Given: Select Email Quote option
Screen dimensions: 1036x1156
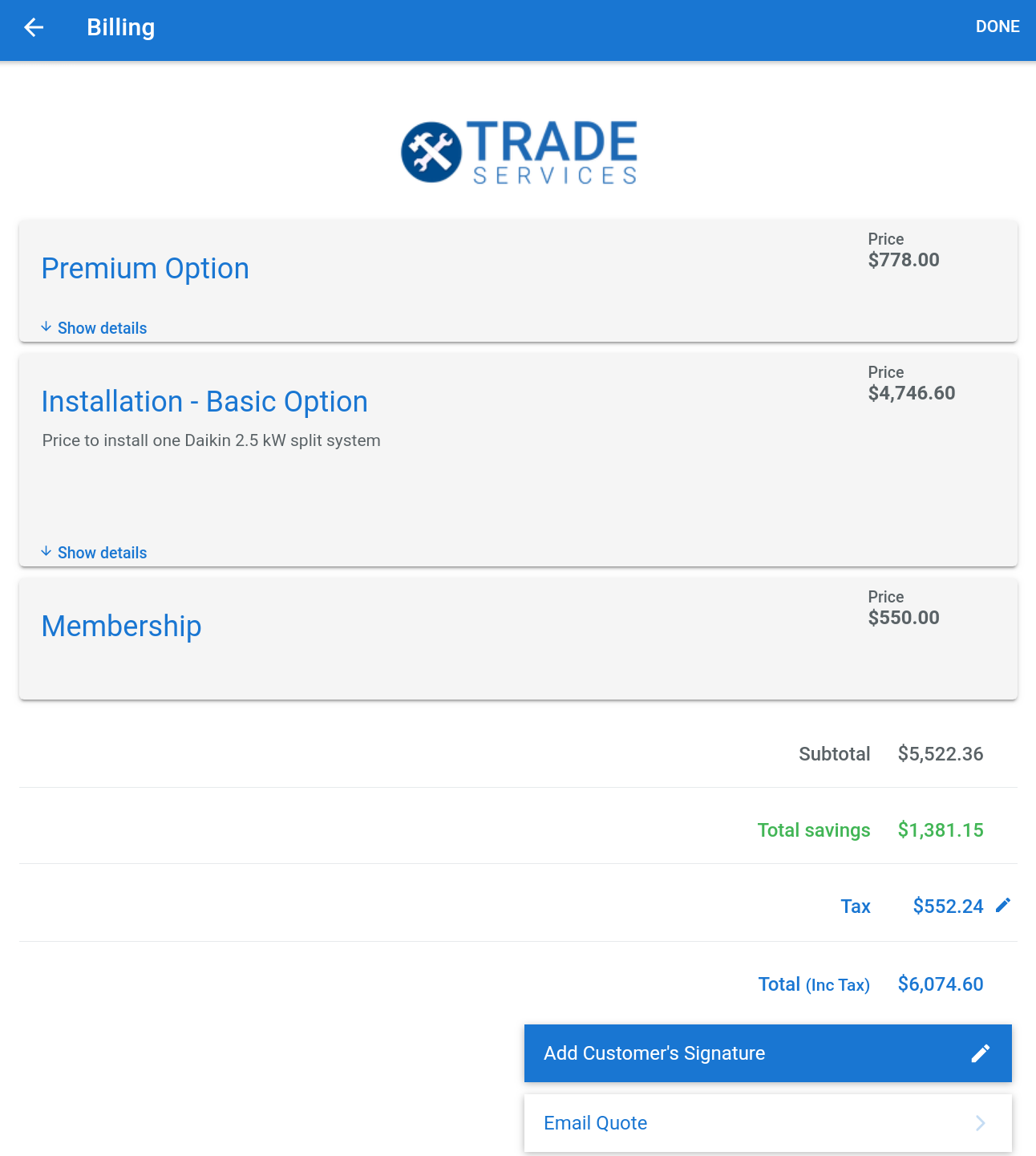Looking at the screenshot, I should coord(768,1123).
